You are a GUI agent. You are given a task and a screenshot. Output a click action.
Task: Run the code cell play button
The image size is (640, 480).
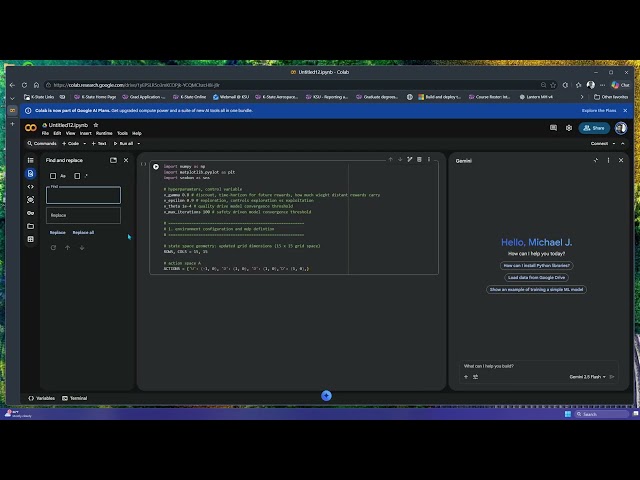tap(156, 167)
